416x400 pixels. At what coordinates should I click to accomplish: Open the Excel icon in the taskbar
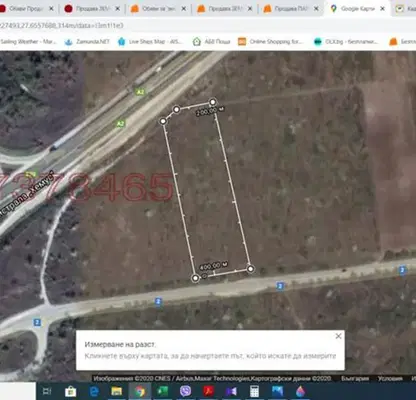click(162, 391)
